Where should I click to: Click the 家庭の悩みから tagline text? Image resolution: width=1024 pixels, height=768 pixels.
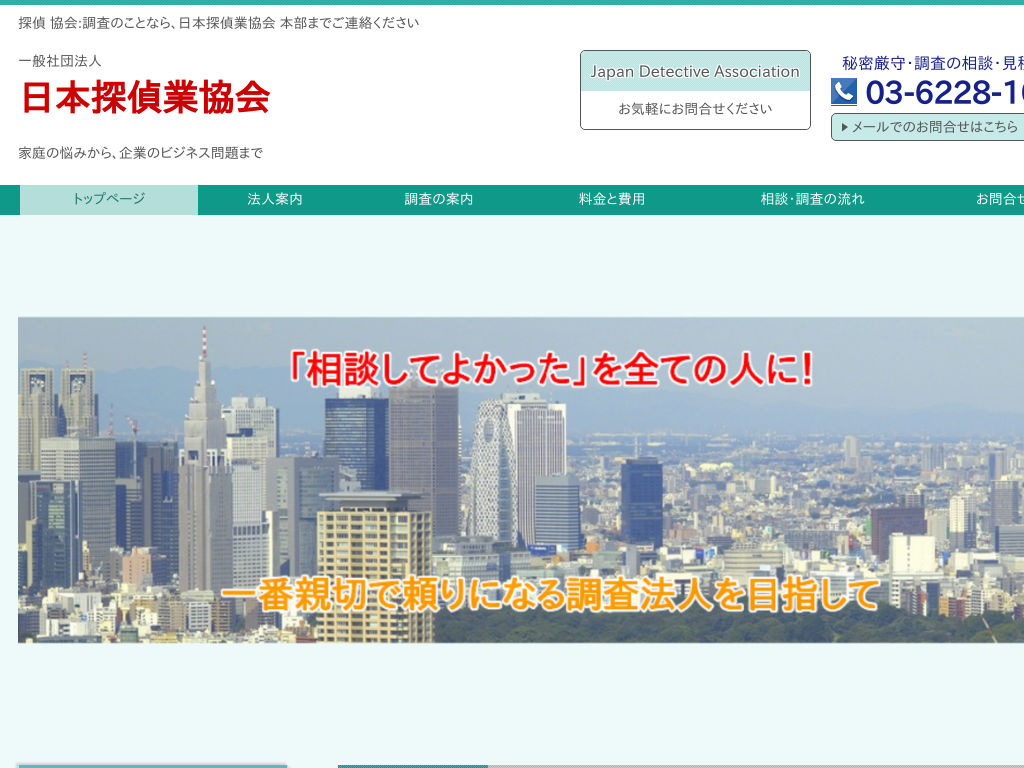pos(141,153)
